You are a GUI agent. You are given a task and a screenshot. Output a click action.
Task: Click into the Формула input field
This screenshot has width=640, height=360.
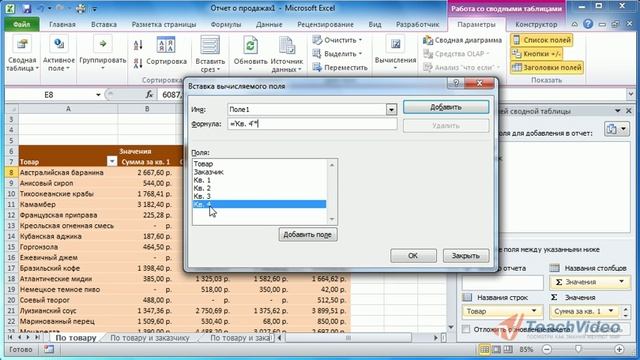pos(312,124)
